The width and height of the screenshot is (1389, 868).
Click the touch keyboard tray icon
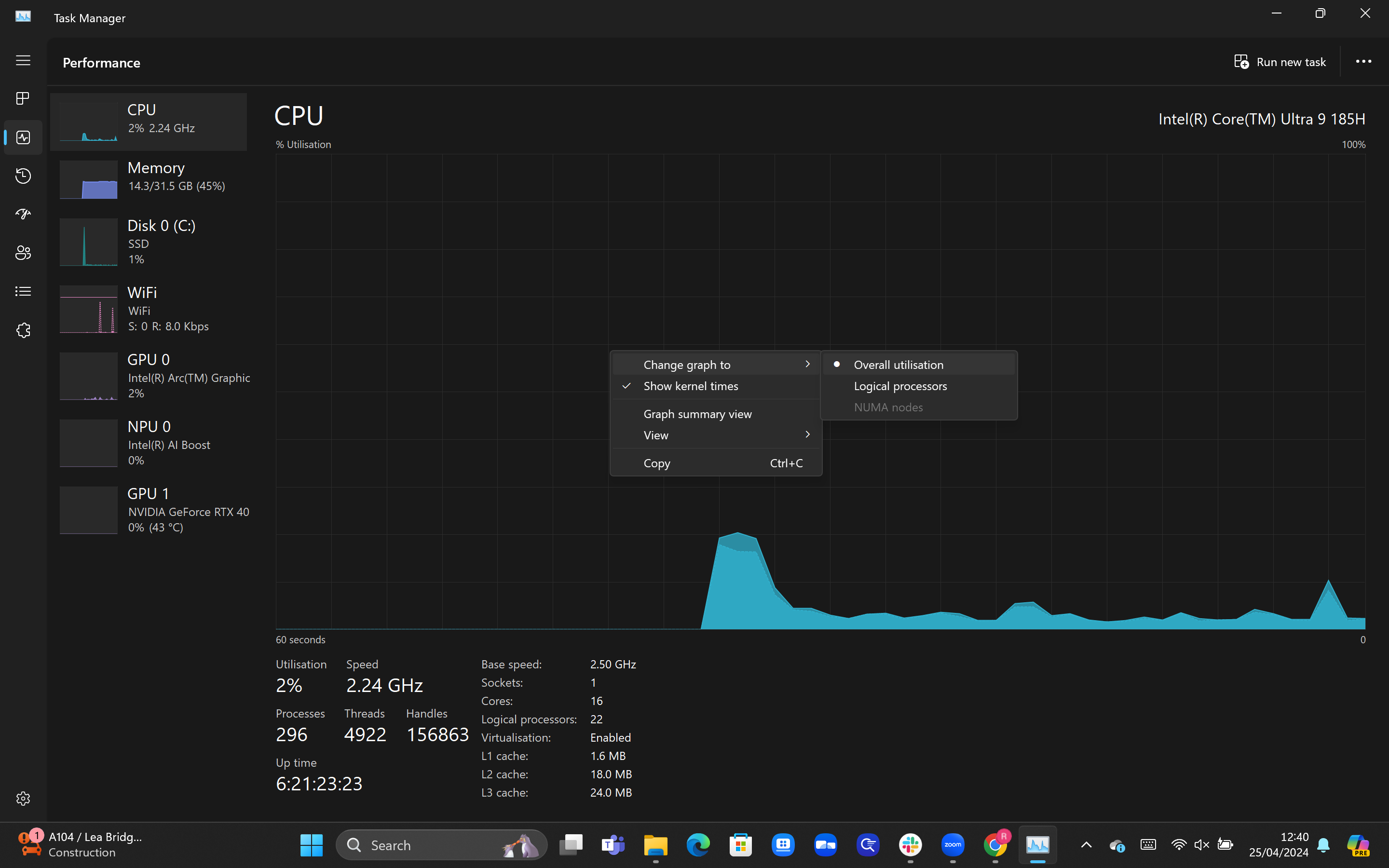point(1148,845)
